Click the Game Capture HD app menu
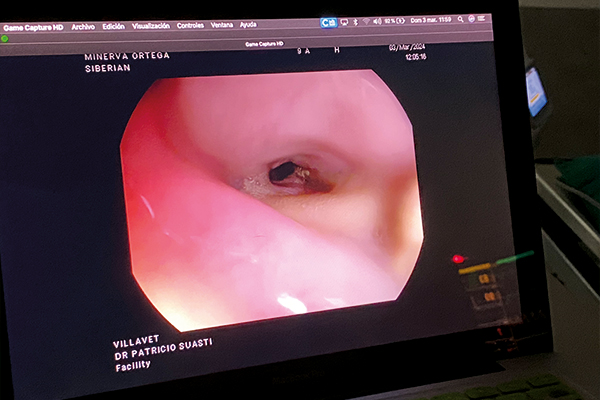Image resolution: width=600 pixels, height=400 pixels. click(34, 27)
